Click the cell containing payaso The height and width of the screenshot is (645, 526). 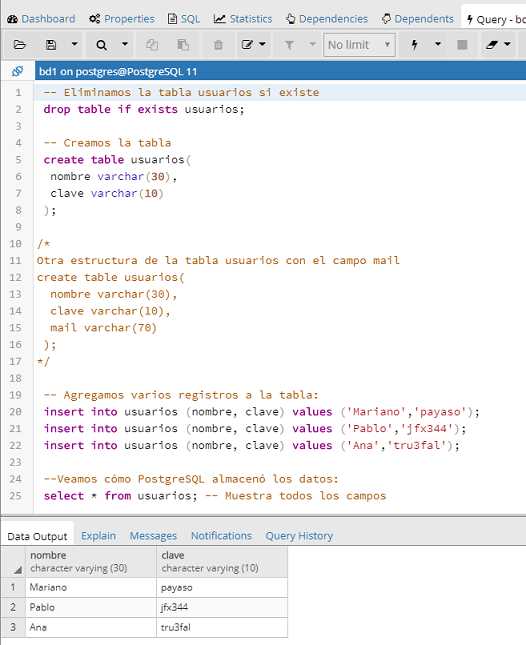point(222,587)
